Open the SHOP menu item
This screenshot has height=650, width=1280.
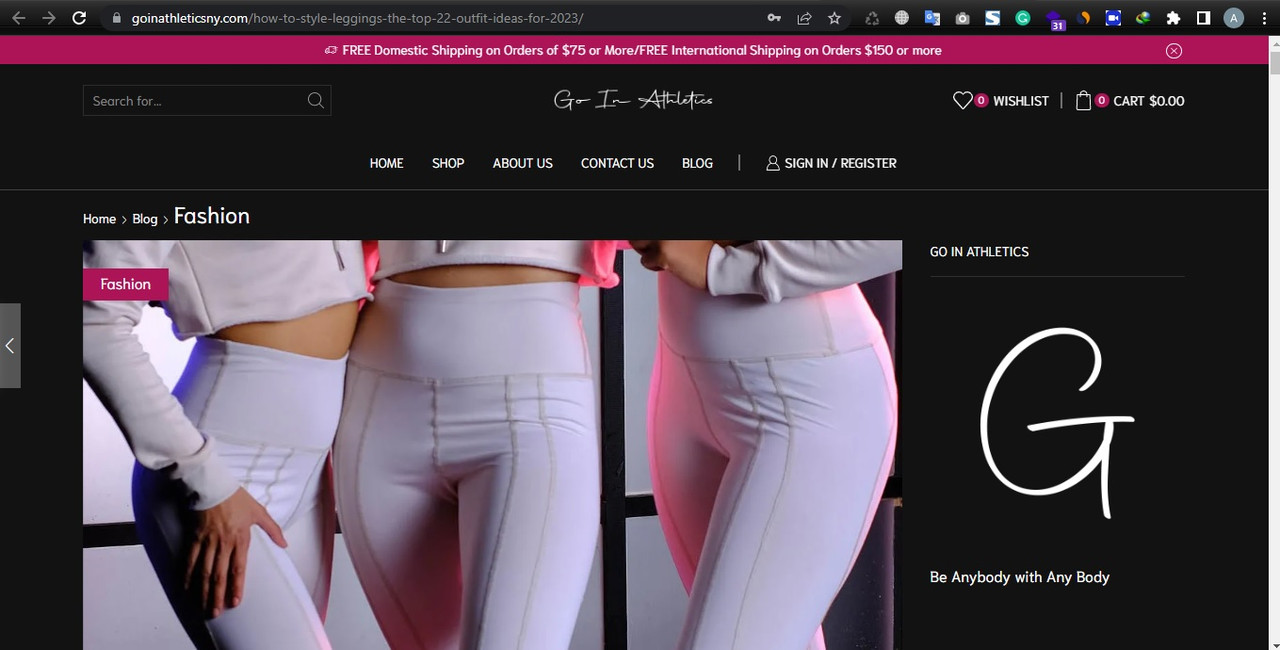click(x=448, y=163)
